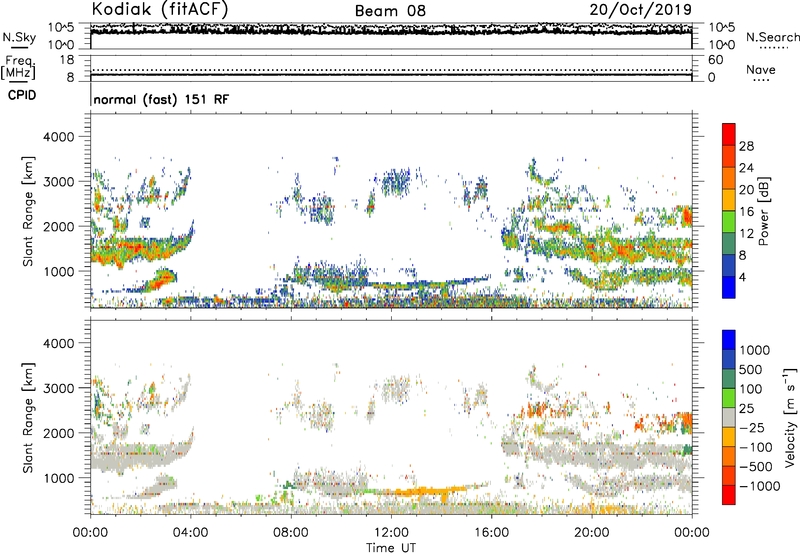Click the red swatch of the velocity colorbar

[x=729, y=495]
